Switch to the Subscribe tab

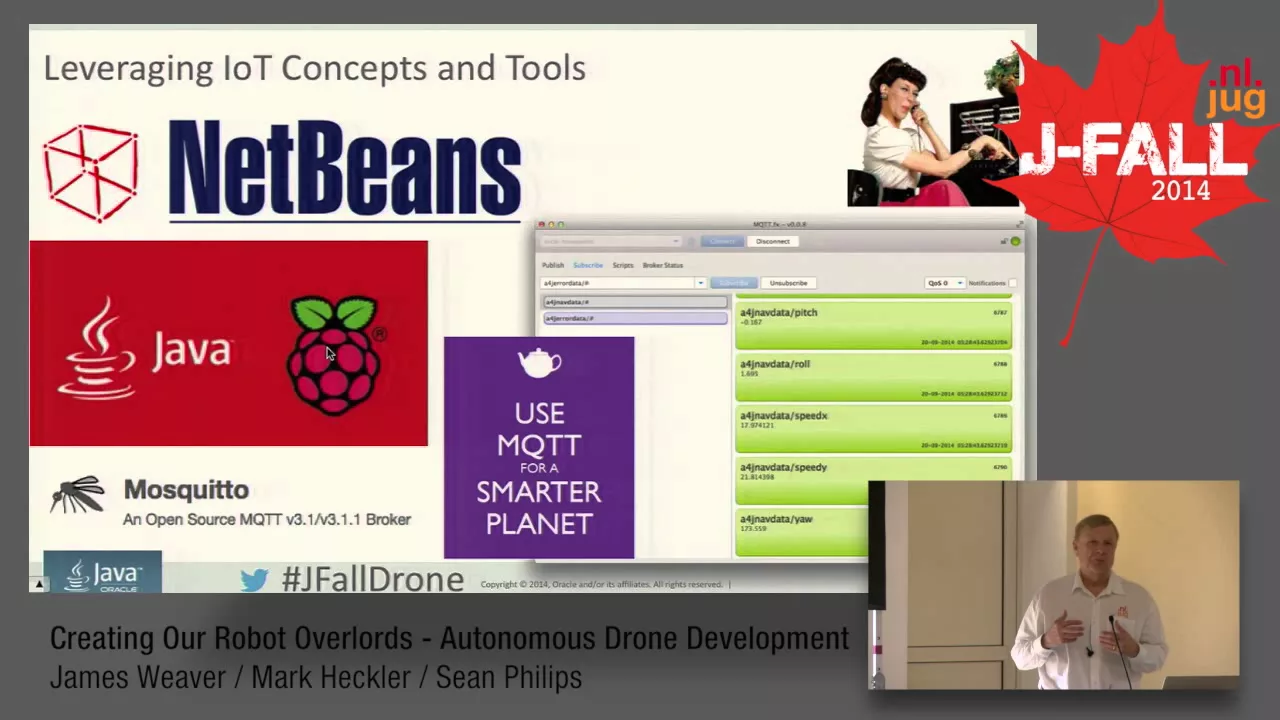pos(588,265)
